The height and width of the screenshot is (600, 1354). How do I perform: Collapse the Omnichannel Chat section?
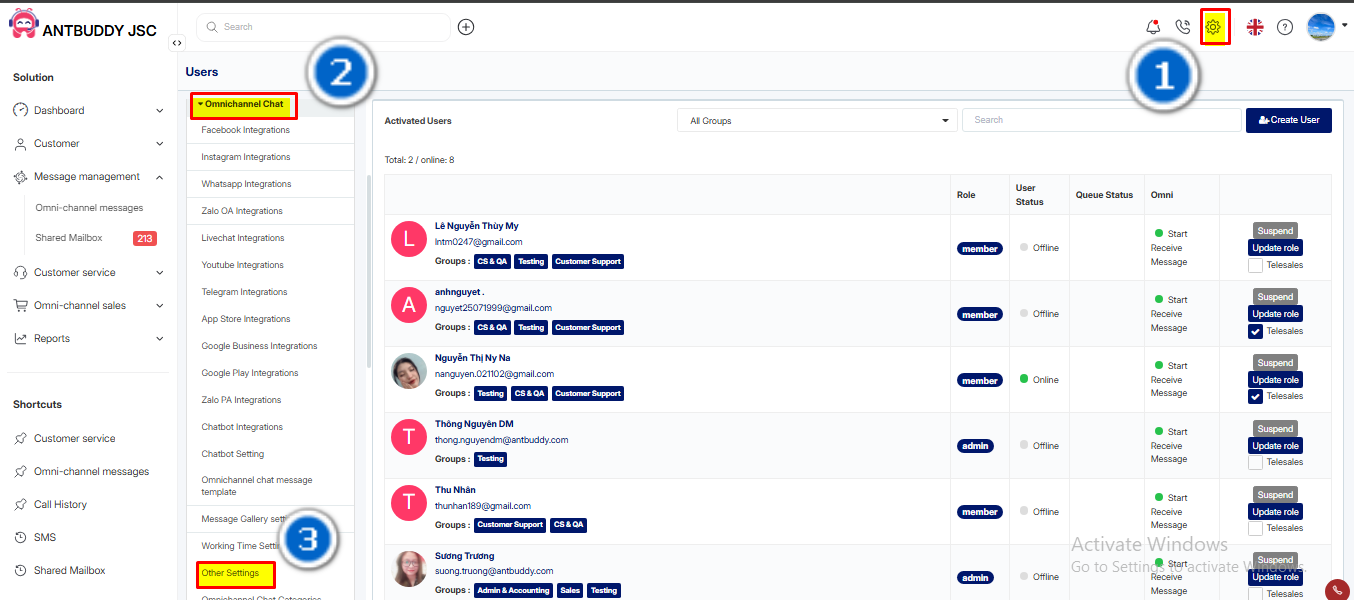point(244,104)
